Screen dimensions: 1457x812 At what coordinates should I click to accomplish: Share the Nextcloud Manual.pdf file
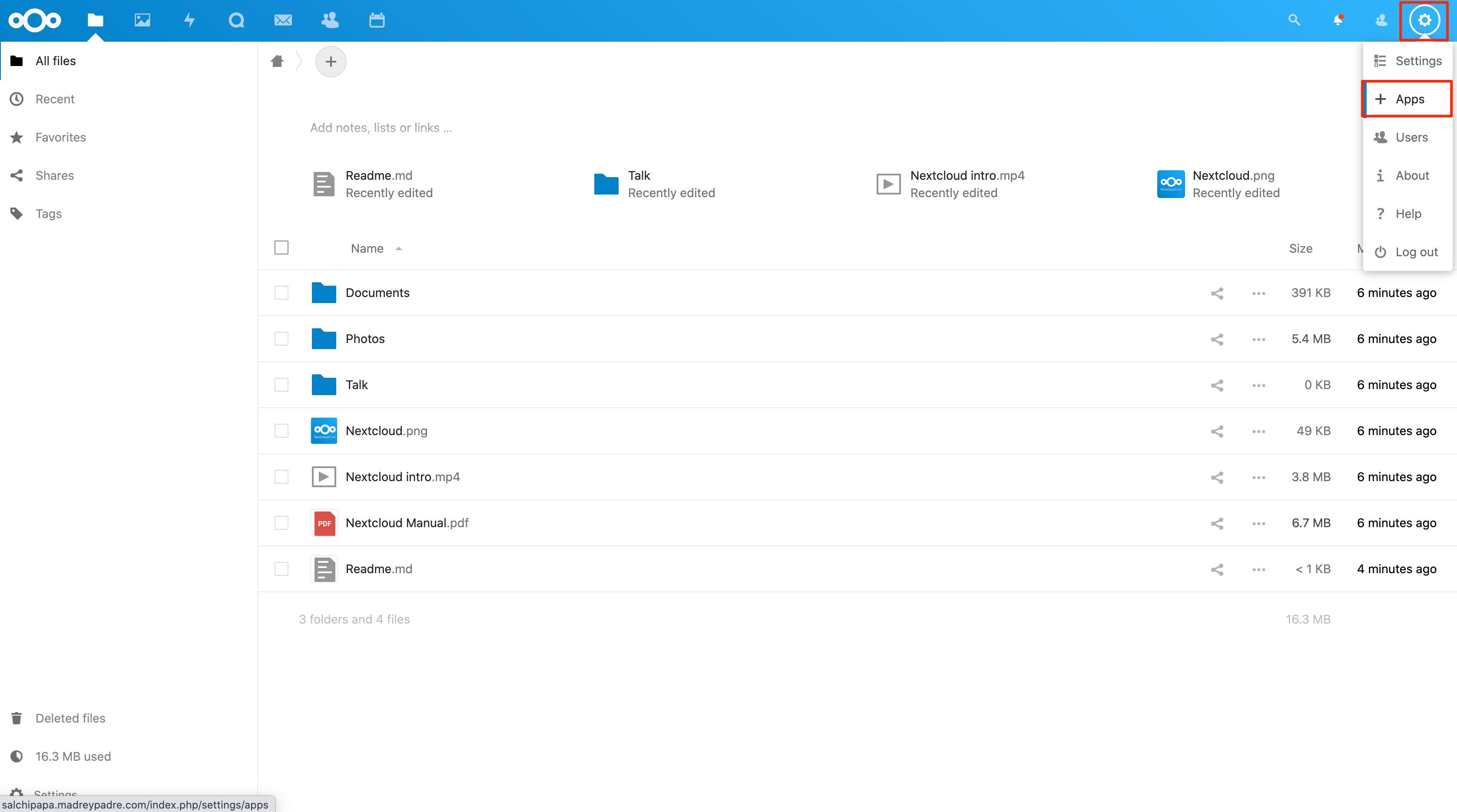tap(1217, 523)
